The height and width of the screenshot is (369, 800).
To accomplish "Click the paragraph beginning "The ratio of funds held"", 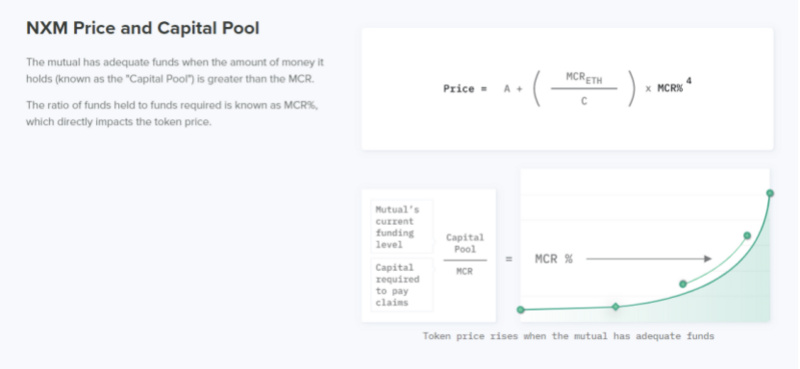I will point(172,113).
